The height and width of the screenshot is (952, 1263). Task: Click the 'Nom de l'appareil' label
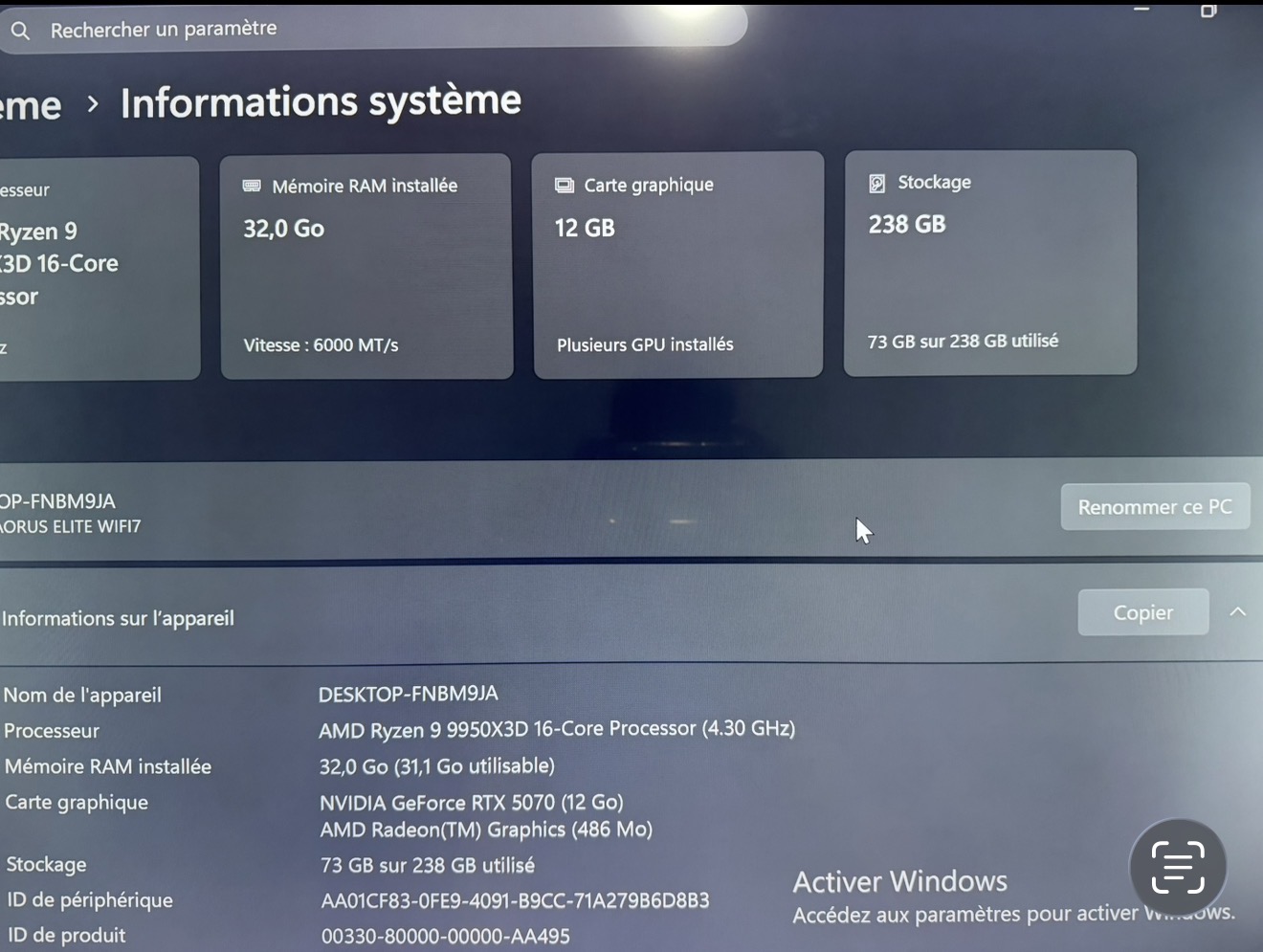pyautogui.click(x=82, y=696)
